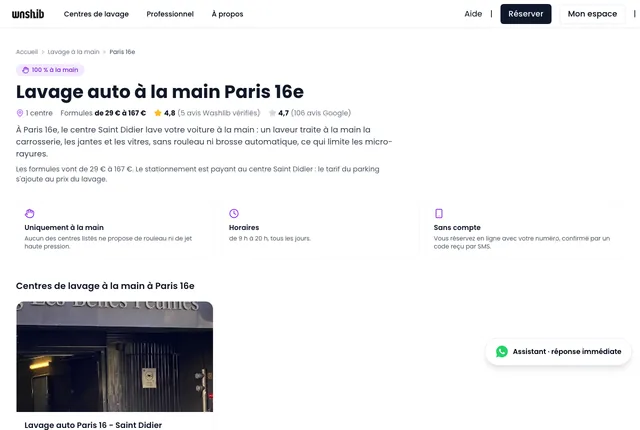Click the hand icon above Uniquement à la main

(x=29, y=213)
